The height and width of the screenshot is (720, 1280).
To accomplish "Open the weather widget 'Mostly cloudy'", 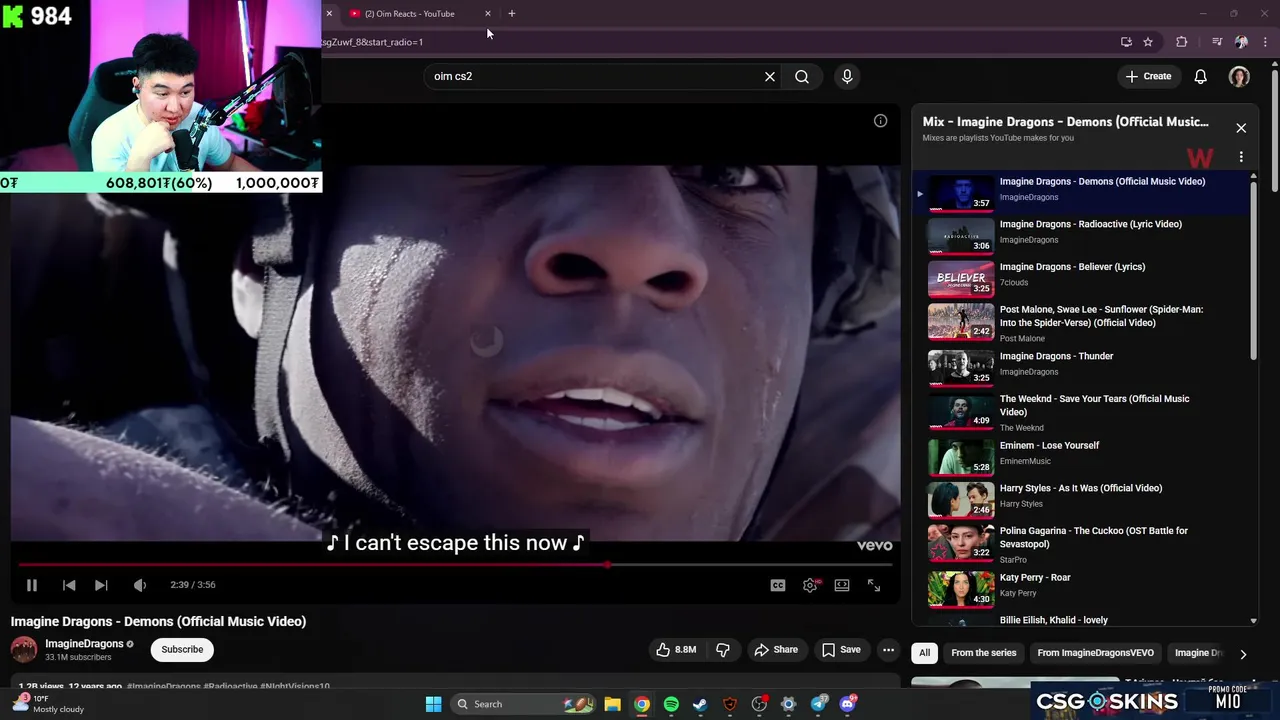I will tap(48, 704).
